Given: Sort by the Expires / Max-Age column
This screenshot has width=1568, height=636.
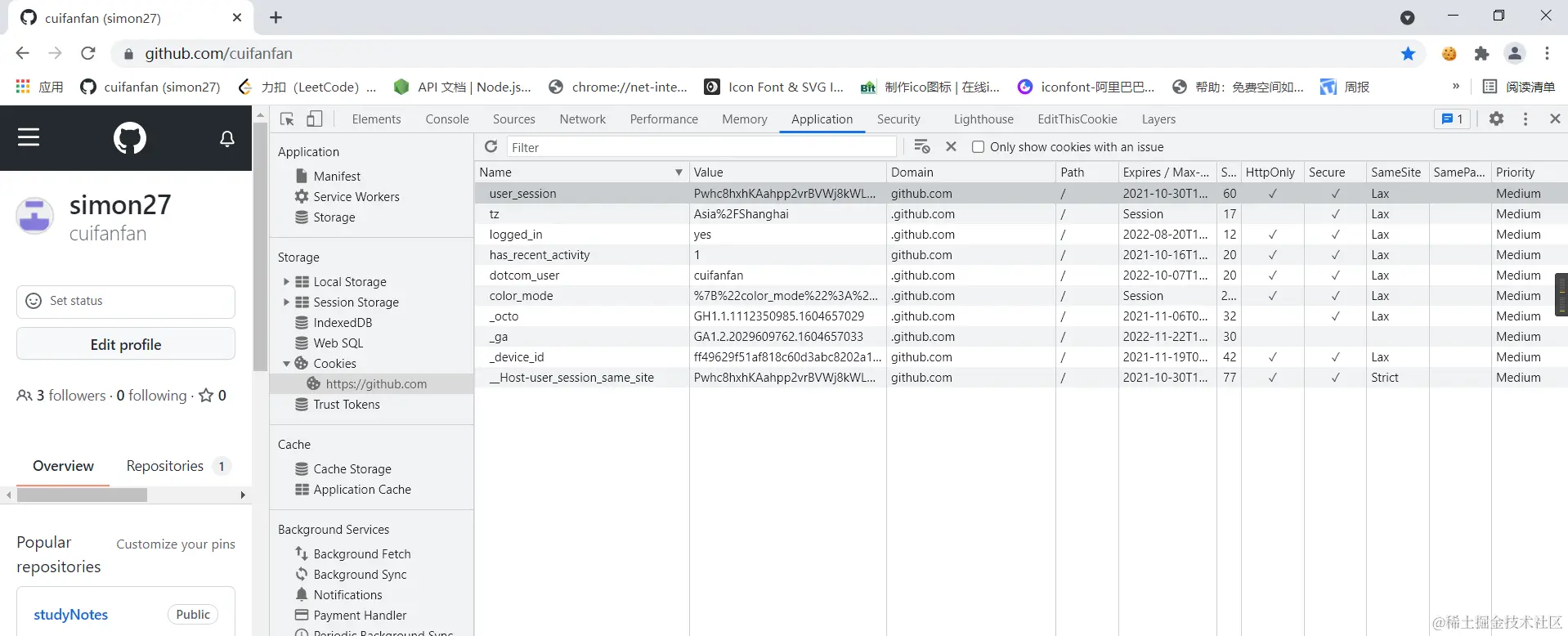Looking at the screenshot, I should click(x=1166, y=172).
